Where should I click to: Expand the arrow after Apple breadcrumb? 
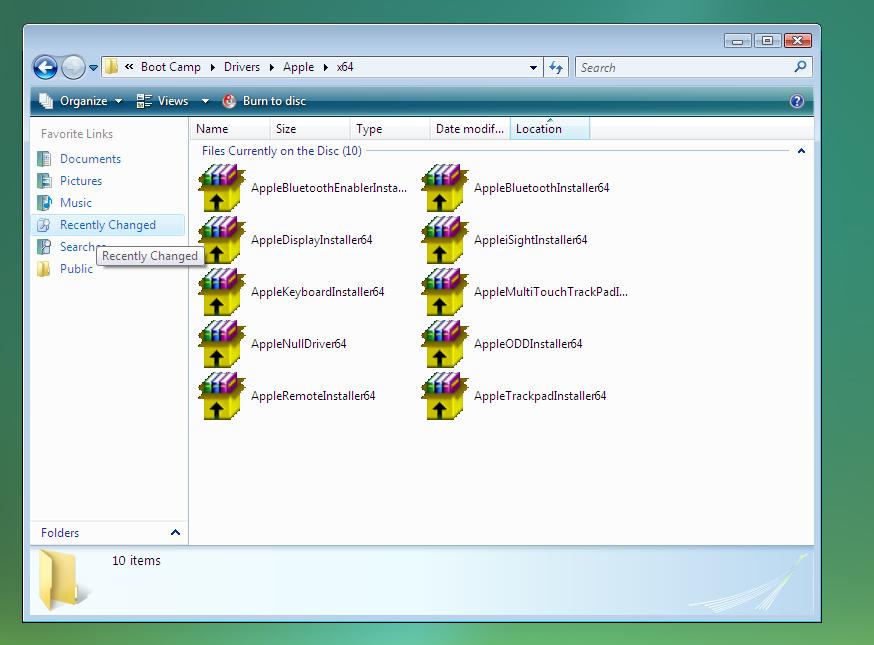pos(326,67)
